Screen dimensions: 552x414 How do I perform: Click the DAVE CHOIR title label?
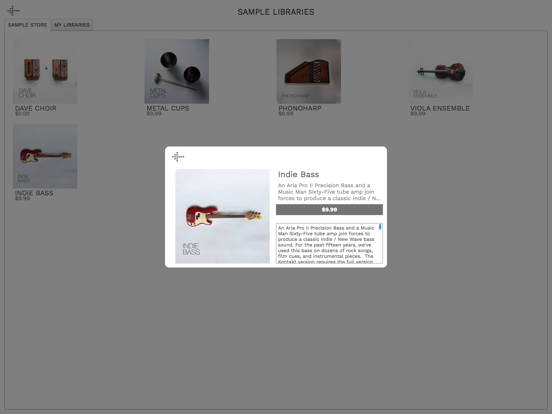pos(36,108)
